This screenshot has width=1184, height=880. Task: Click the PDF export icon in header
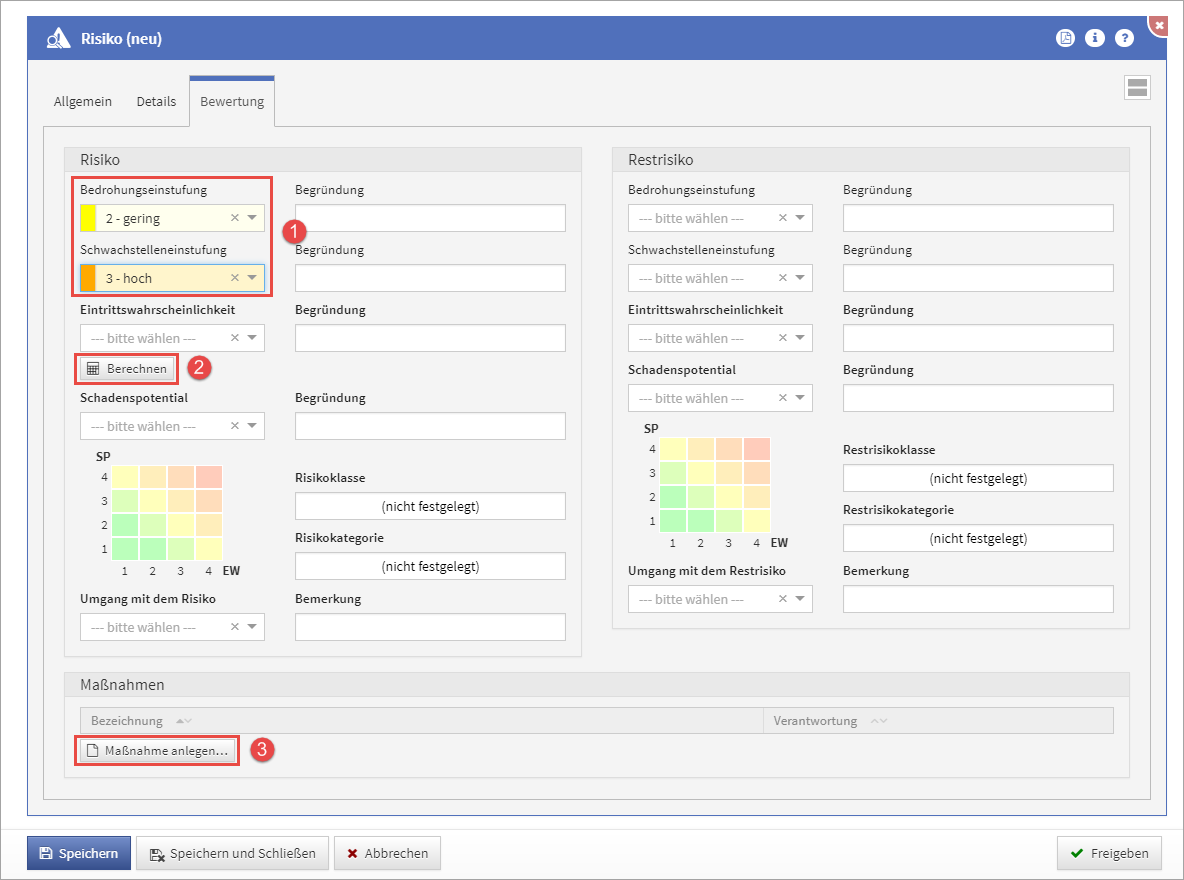click(x=1066, y=38)
